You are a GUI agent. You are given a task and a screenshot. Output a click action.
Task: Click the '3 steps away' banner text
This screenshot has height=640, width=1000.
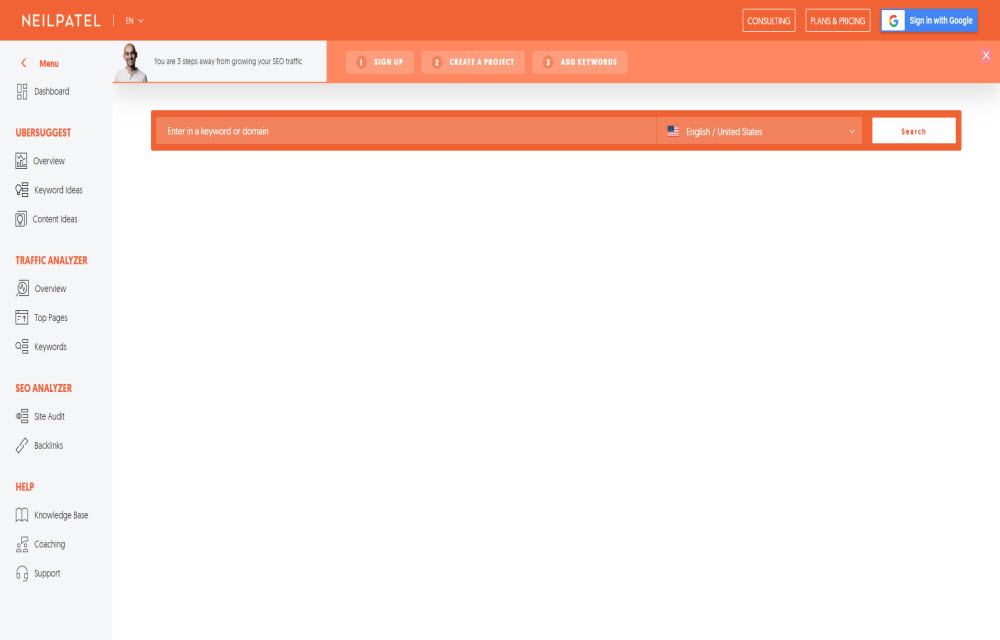228,61
